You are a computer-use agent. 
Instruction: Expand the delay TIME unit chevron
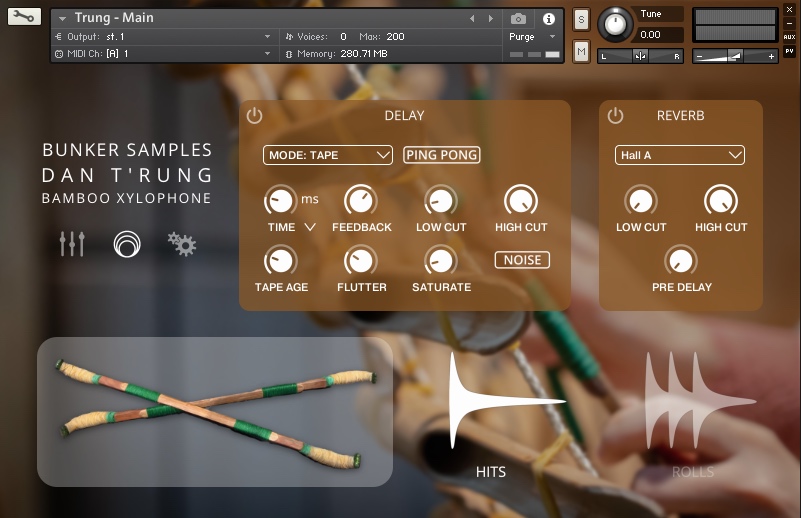coord(310,227)
